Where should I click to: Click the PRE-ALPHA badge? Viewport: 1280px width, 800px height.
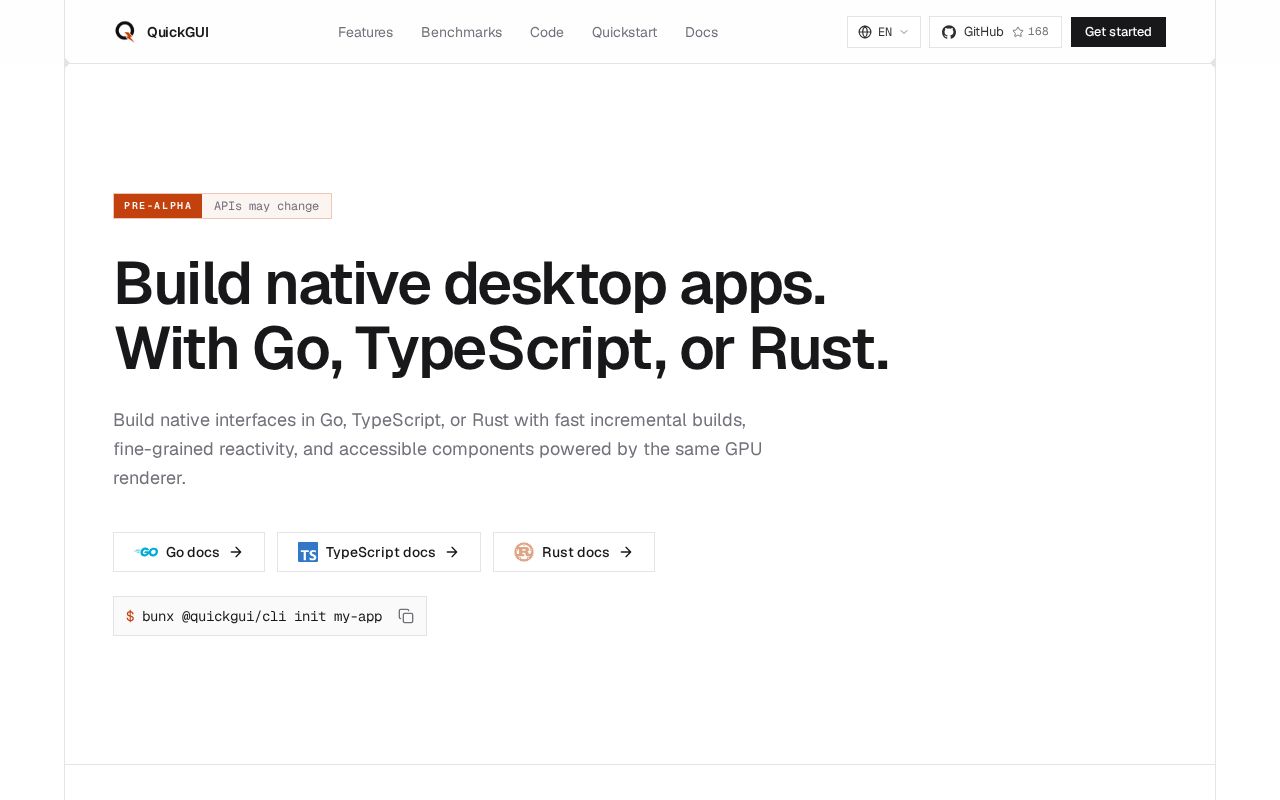[x=158, y=206]
